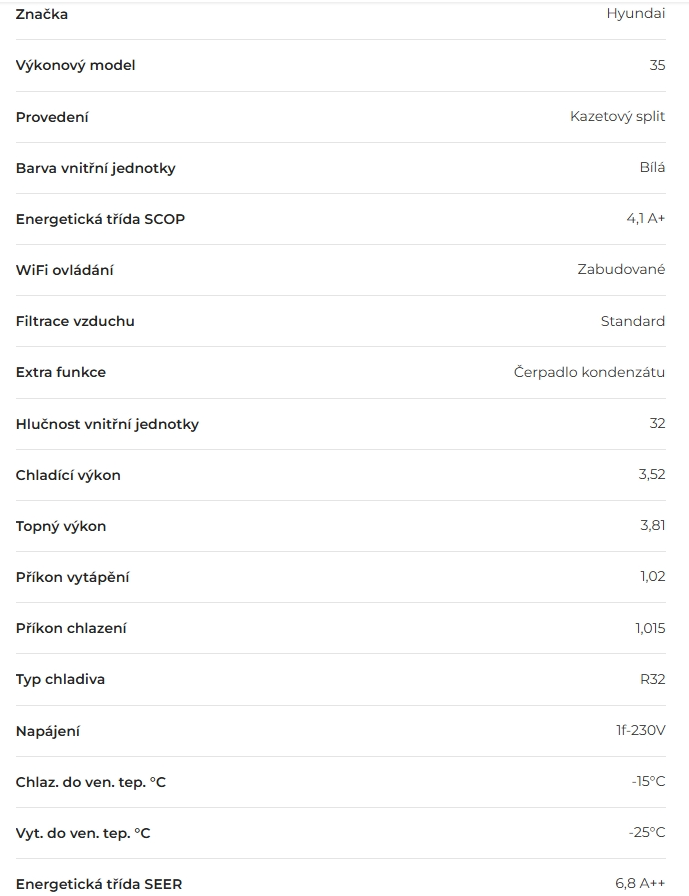
Task: Click the Bílá color value
Action: [x=652, y=168]
